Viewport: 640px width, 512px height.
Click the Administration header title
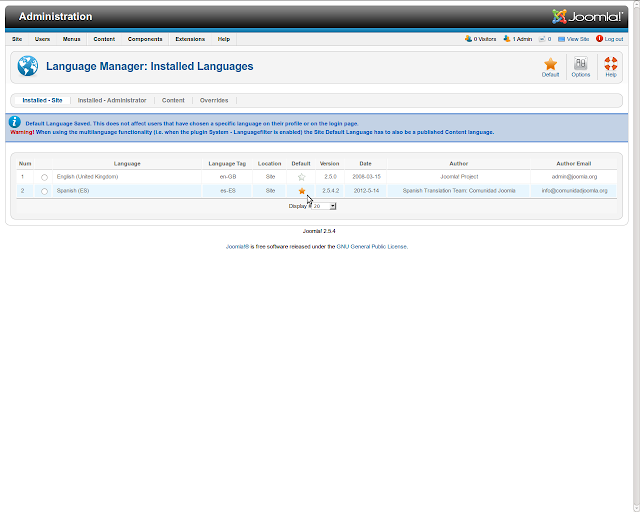tap(56, 16)
